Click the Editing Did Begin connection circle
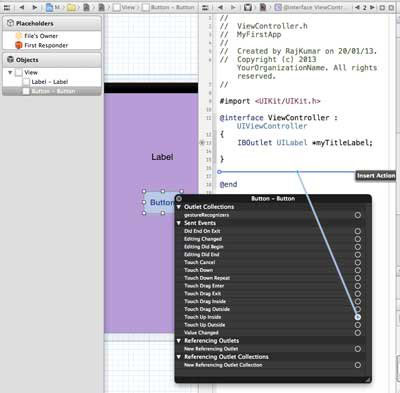The width and height of the screenshot is (400, 393). pos(358,247)
